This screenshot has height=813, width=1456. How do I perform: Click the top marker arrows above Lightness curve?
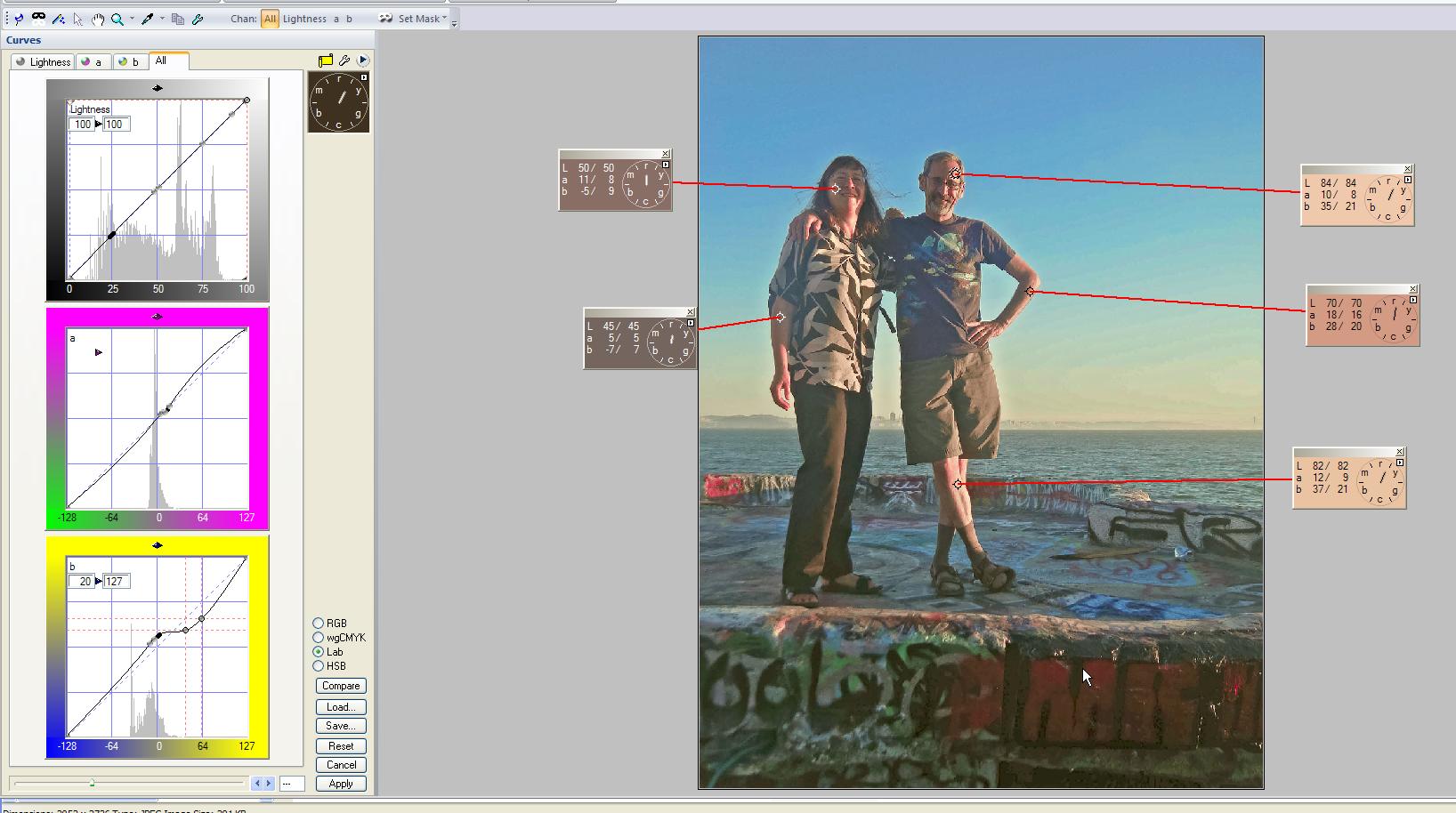coord(158,88)
